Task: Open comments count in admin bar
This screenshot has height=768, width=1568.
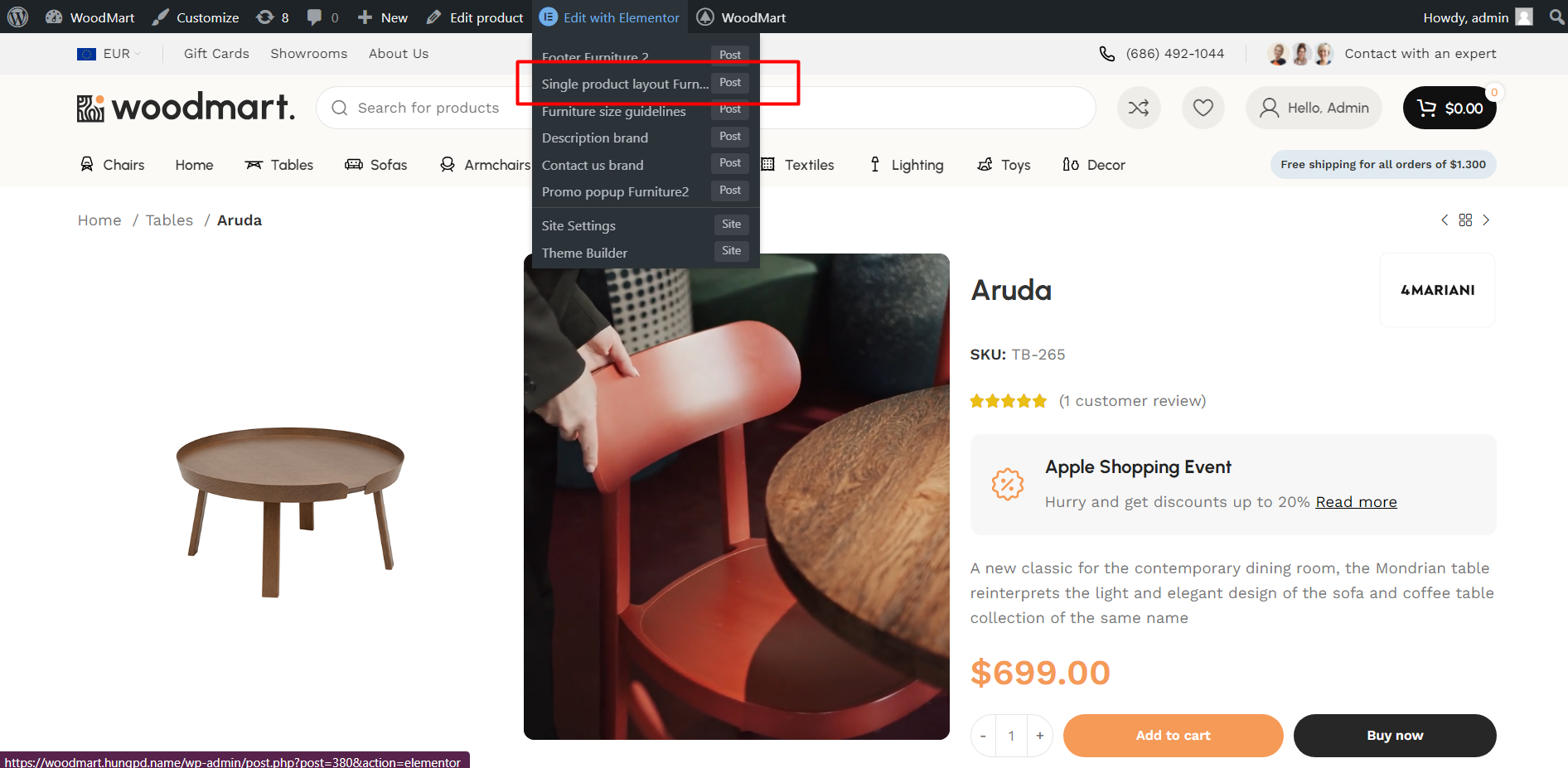Action: click(322, 17)
